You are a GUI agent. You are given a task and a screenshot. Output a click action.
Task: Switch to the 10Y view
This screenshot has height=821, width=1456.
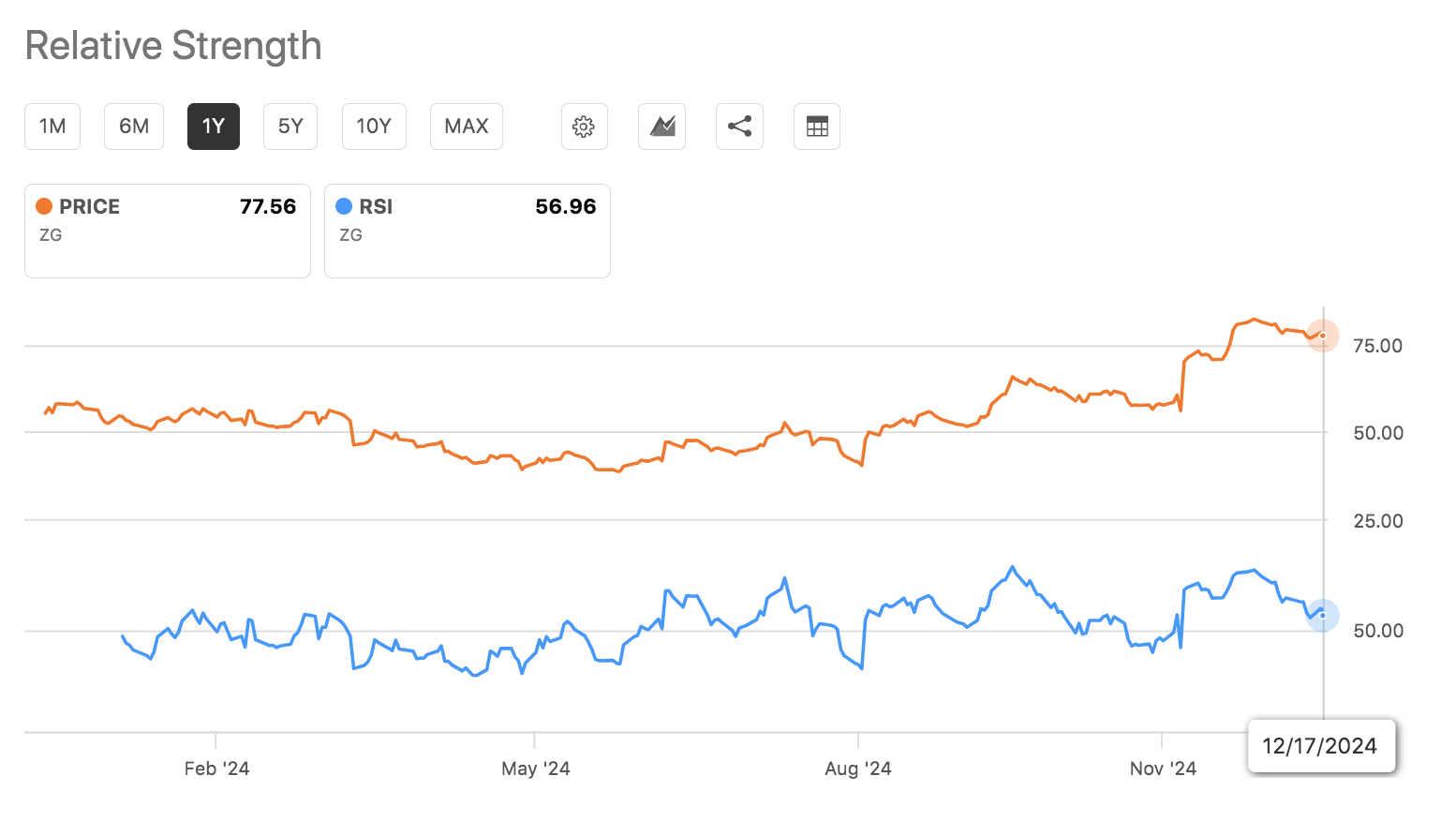coord(373,126)
